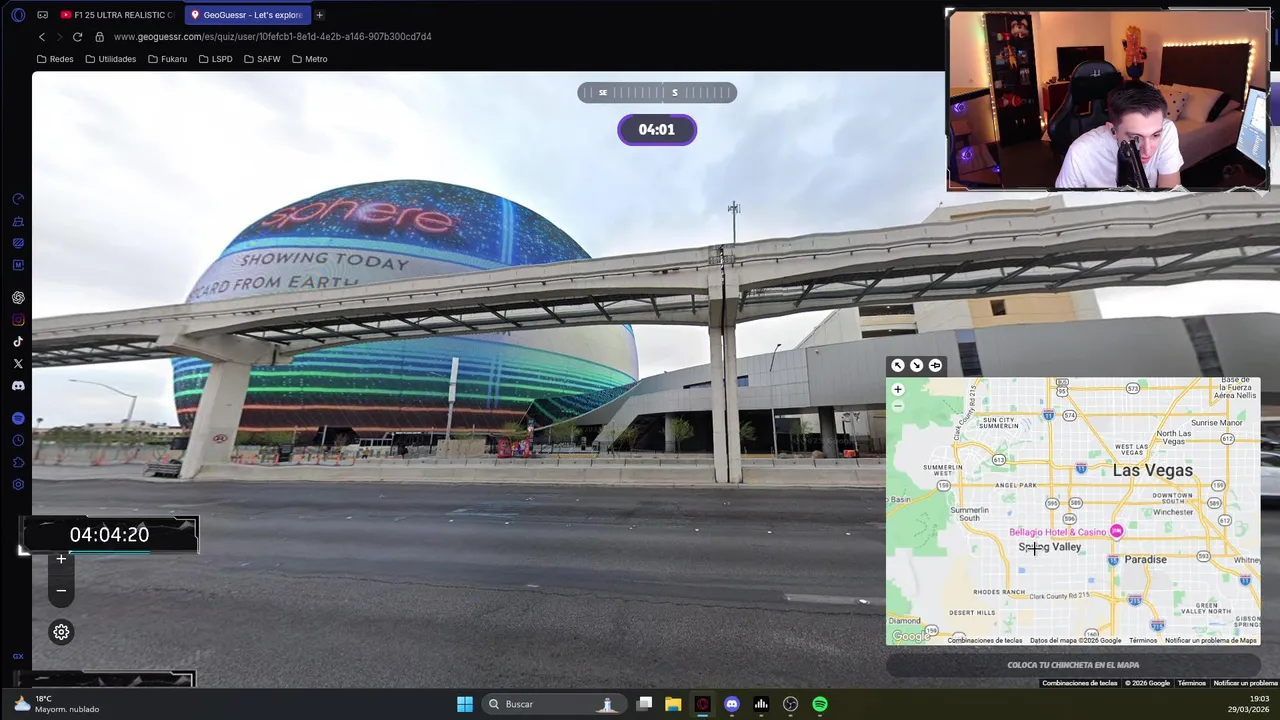The height and width of the screenshot is (720, 1280).
Task: Open the sidebar striped panel icon
Action: [18, 243]
